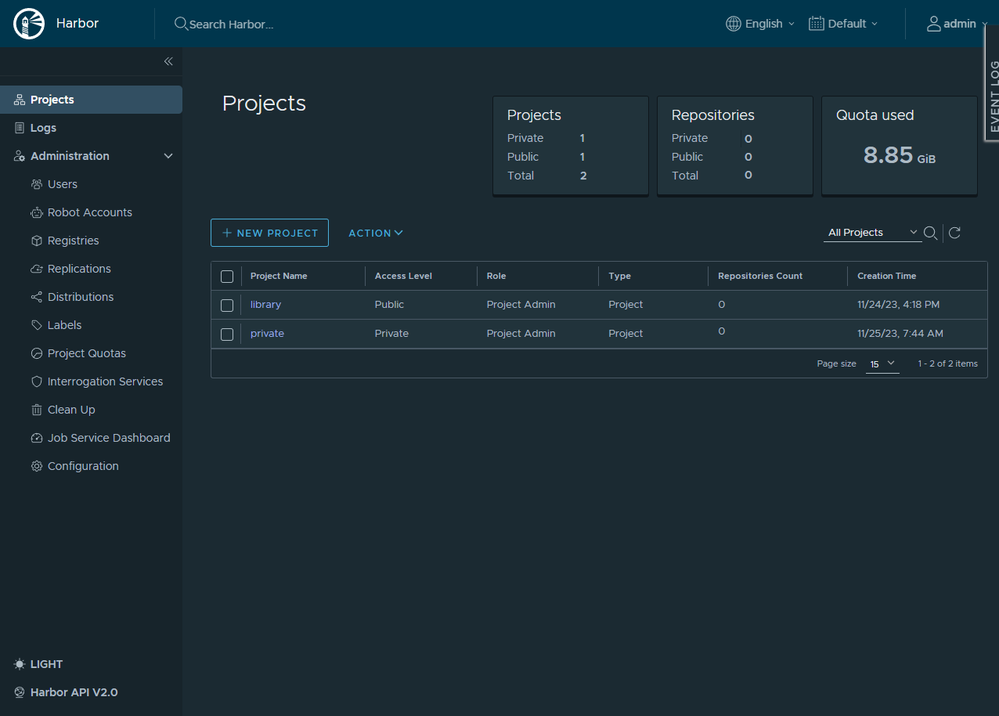The width and height of the screenshot is (999, 716).
Task: Click the search magnifier icon in the header
Action: click(x=181, y=24)
